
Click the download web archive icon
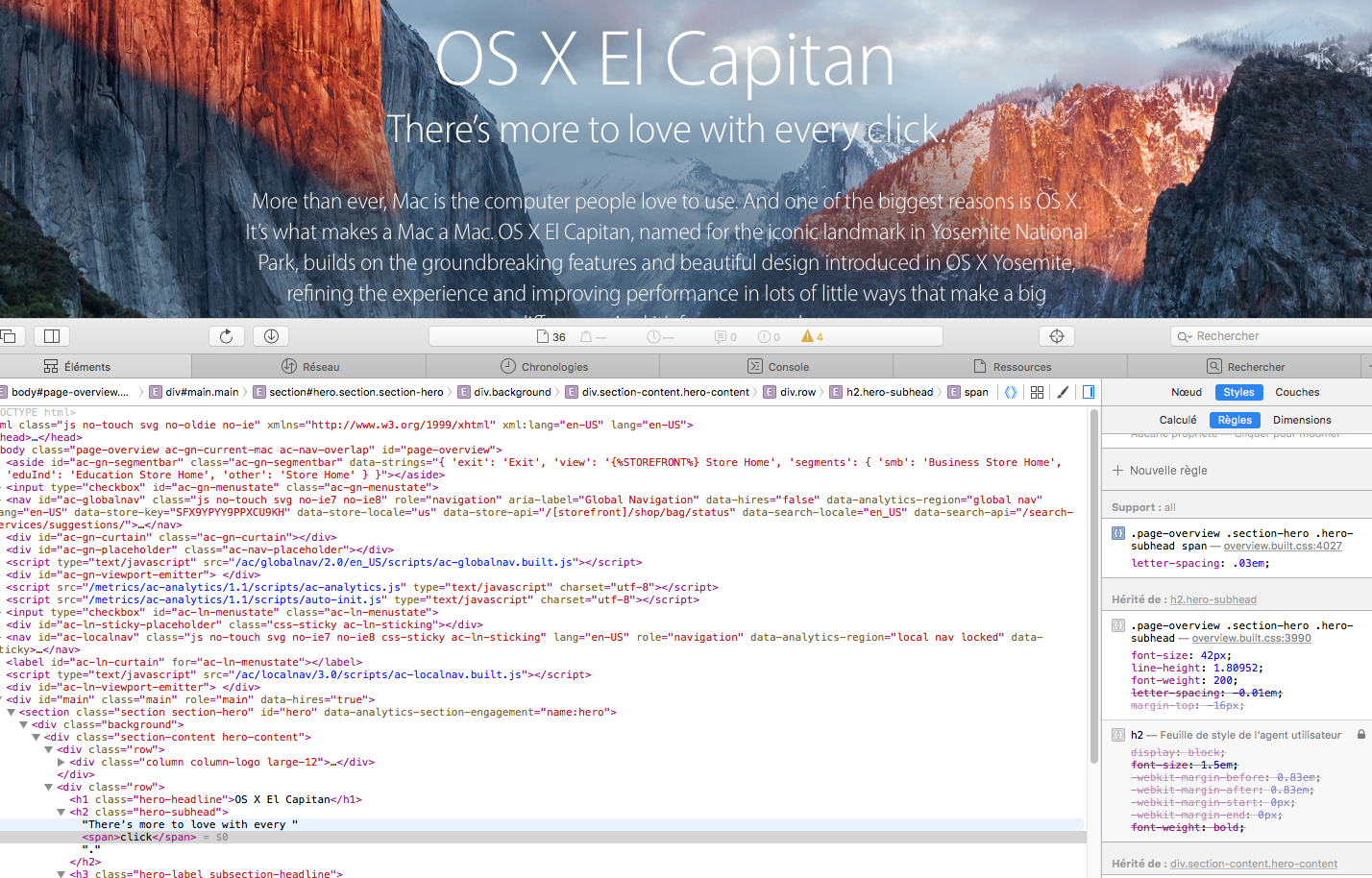click(271, 336)
